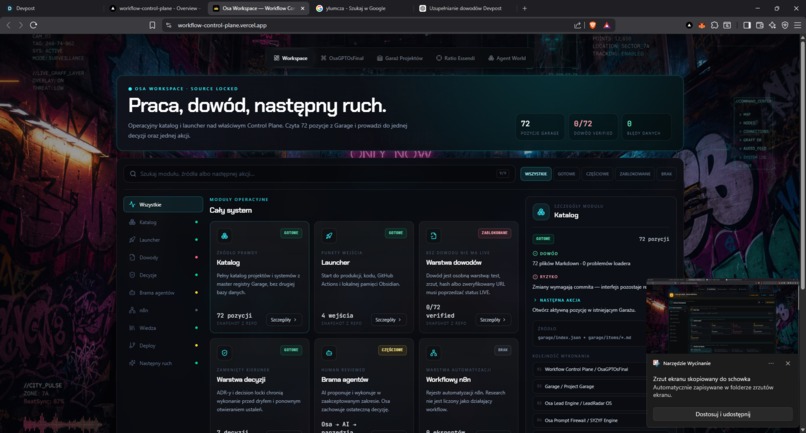806x433 pixels.
Task: Click the share icon in the address bar
Action: (577, 25)
